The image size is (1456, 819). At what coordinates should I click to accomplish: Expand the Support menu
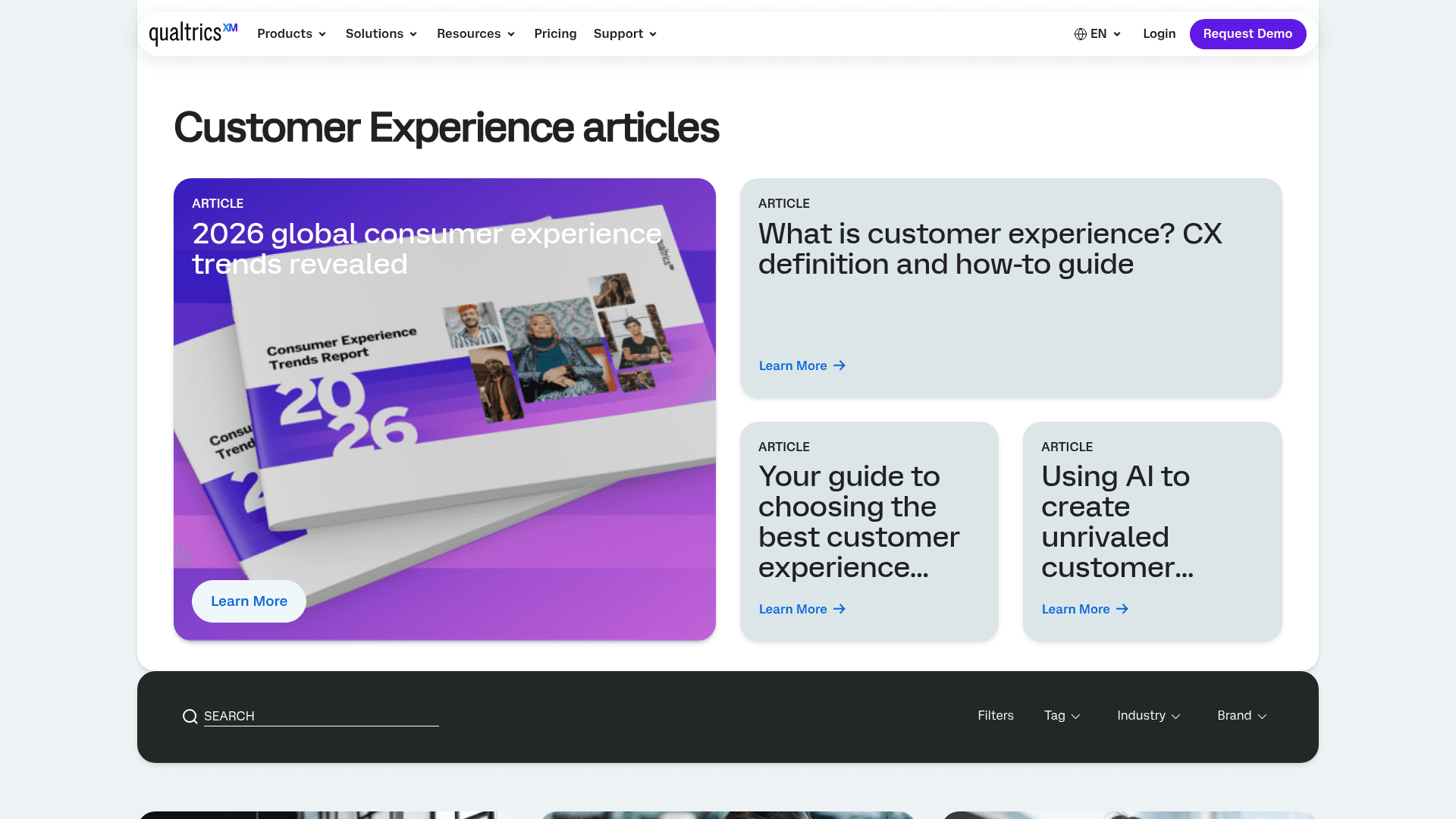tap(626, 33)
